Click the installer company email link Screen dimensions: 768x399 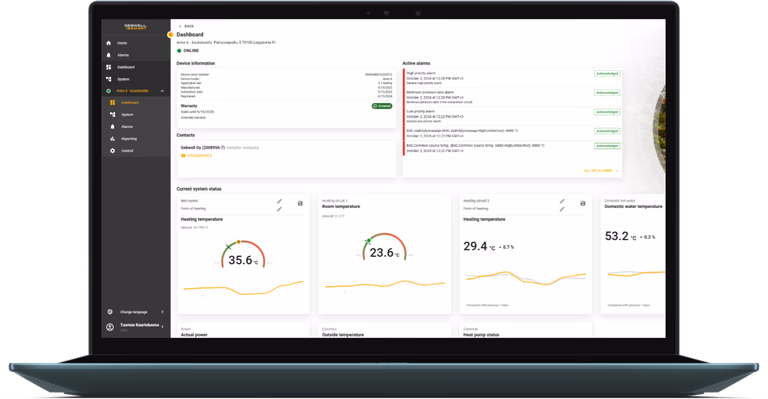click(x=197, y=156)
